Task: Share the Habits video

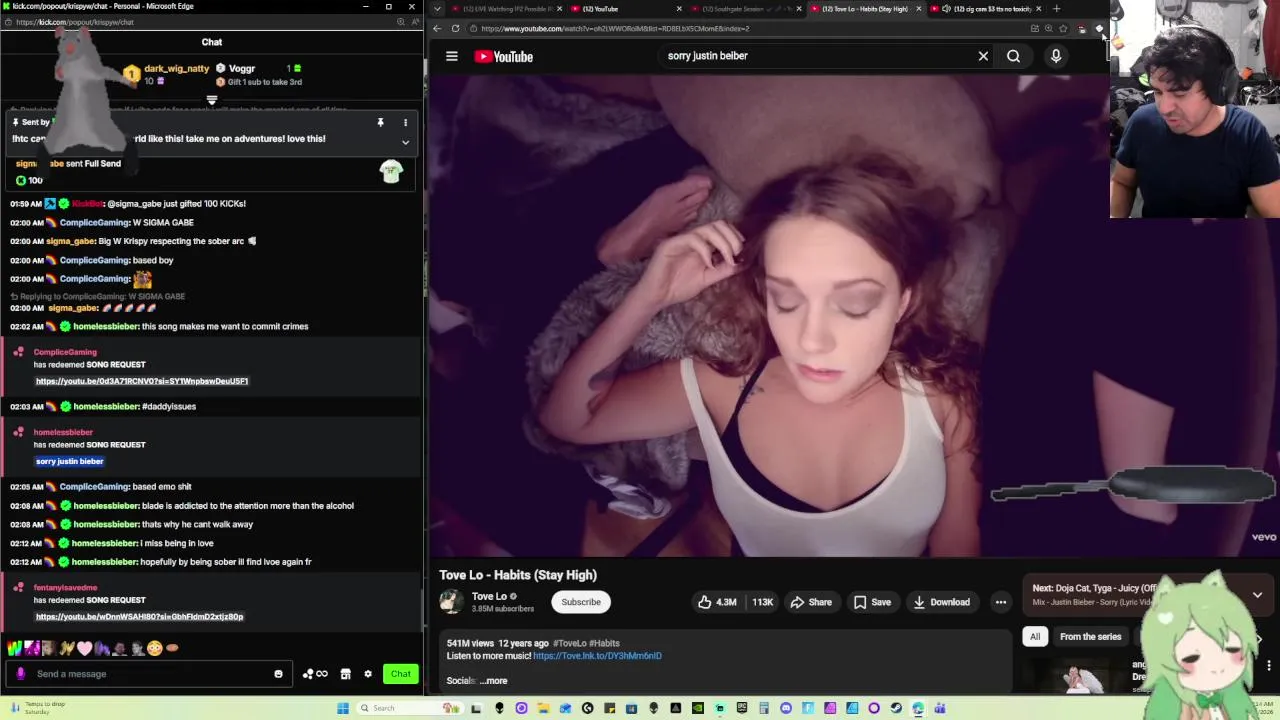Action: point(811,602)
